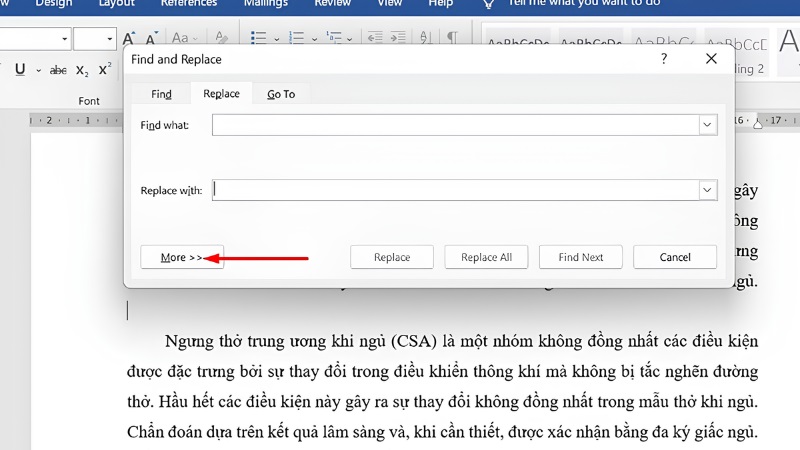Screen dimensions: 800x450
Task: Click the Underline formatting icon
Action: coord(20,69)
